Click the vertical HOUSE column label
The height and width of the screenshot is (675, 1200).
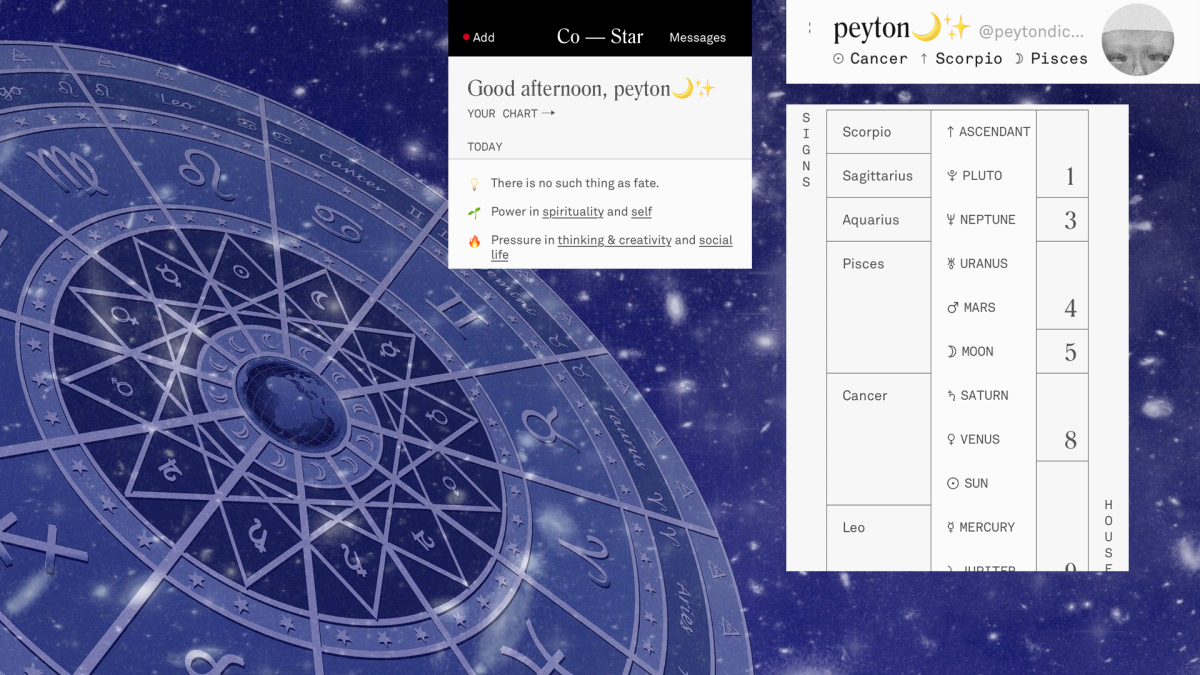(x=1108, y=534)
